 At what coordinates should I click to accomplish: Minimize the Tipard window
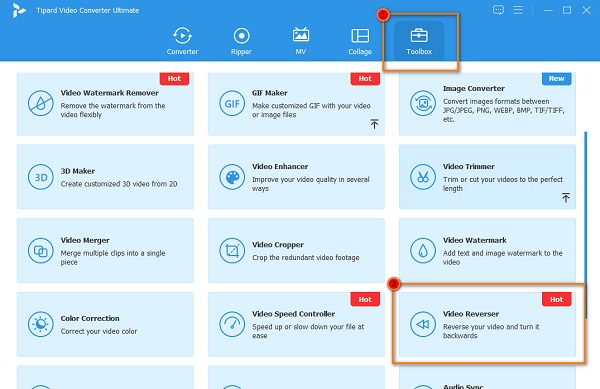548,10
